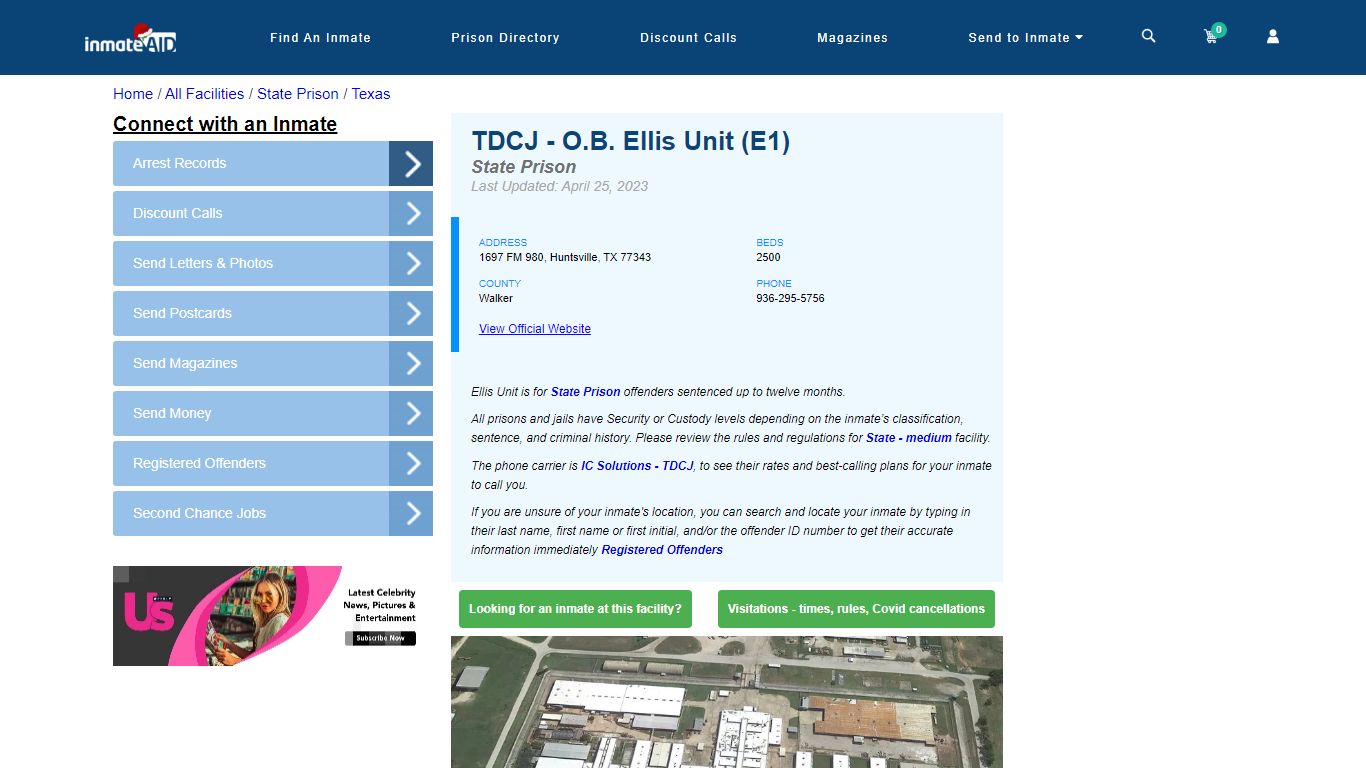Open Prison Directory menu item

pos(505,38)
